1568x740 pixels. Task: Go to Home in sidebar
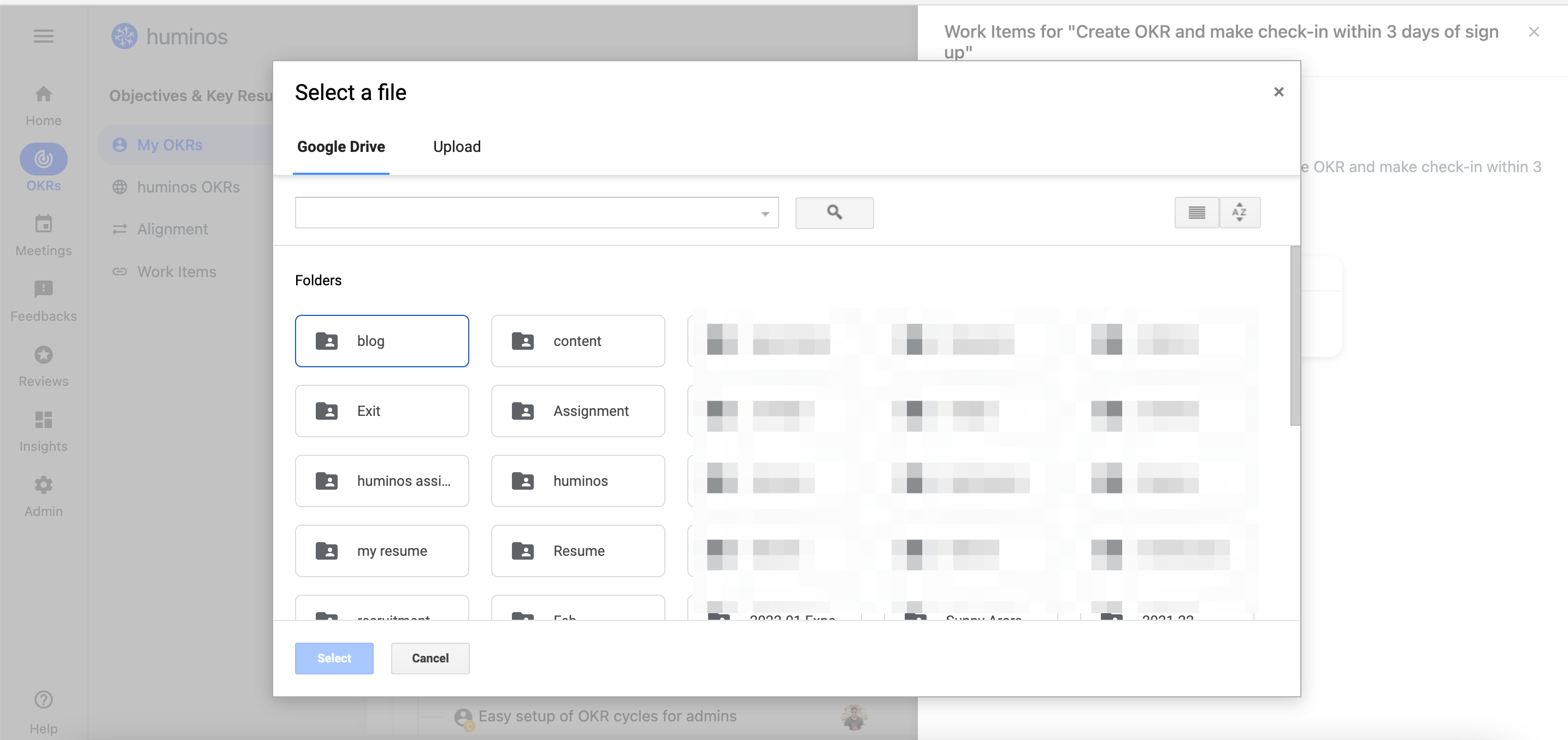click(43, 106)
